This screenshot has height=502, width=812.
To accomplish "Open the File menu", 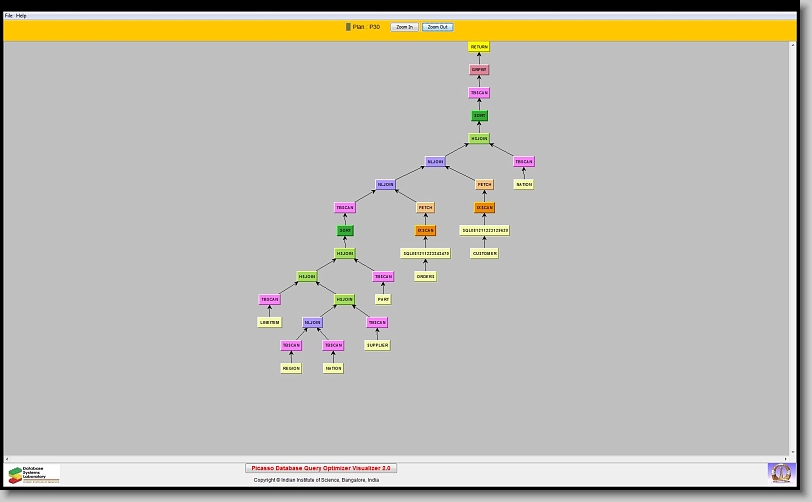I will (9, 16).
